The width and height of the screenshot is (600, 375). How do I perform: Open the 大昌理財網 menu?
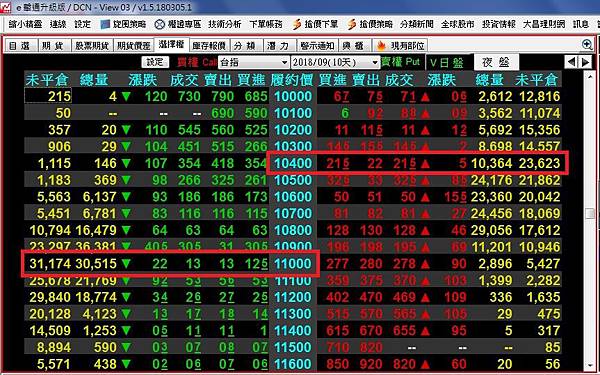tap(544, 24)
